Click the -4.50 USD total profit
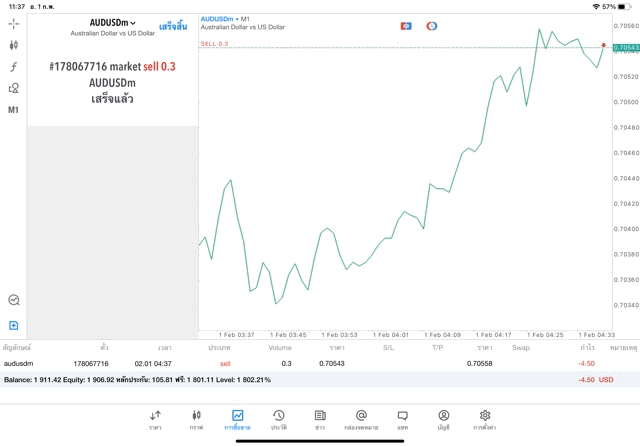 [x=596, y=380]
